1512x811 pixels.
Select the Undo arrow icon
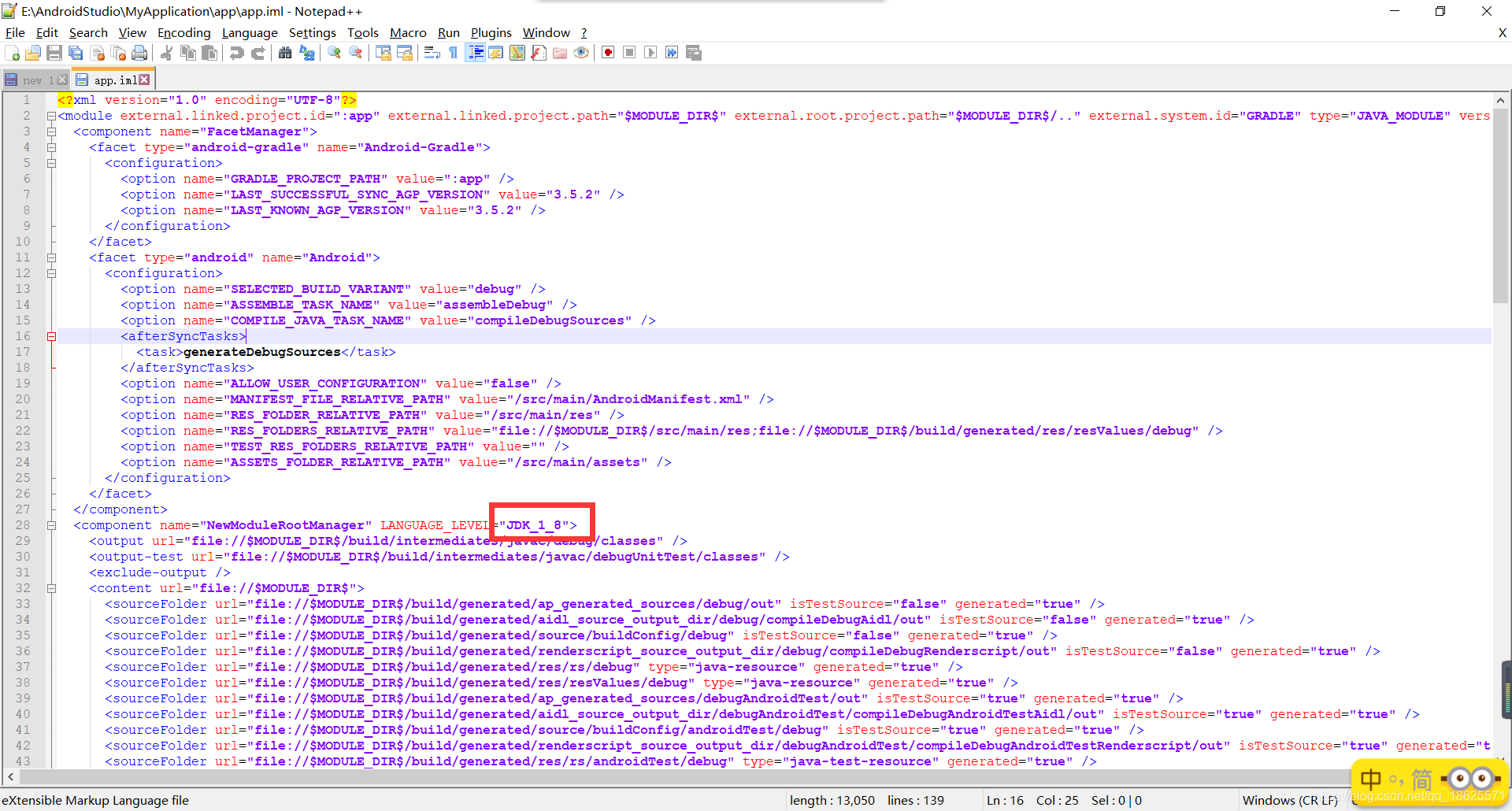[235, 53]
